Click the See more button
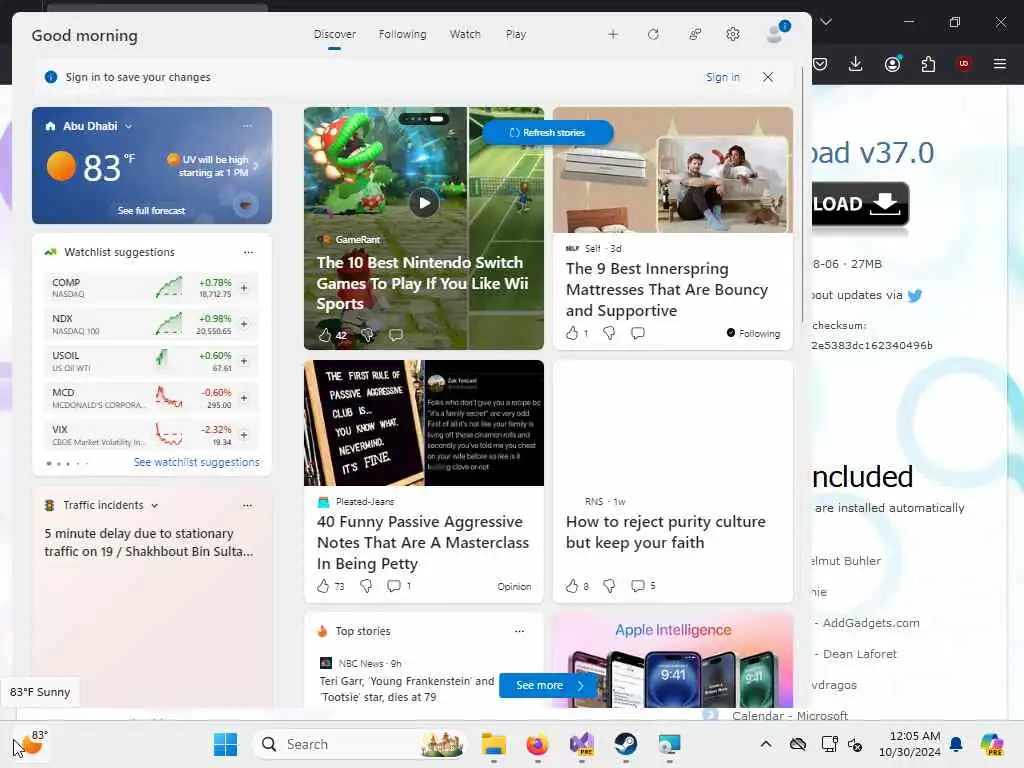 click(x=550, y=685)
